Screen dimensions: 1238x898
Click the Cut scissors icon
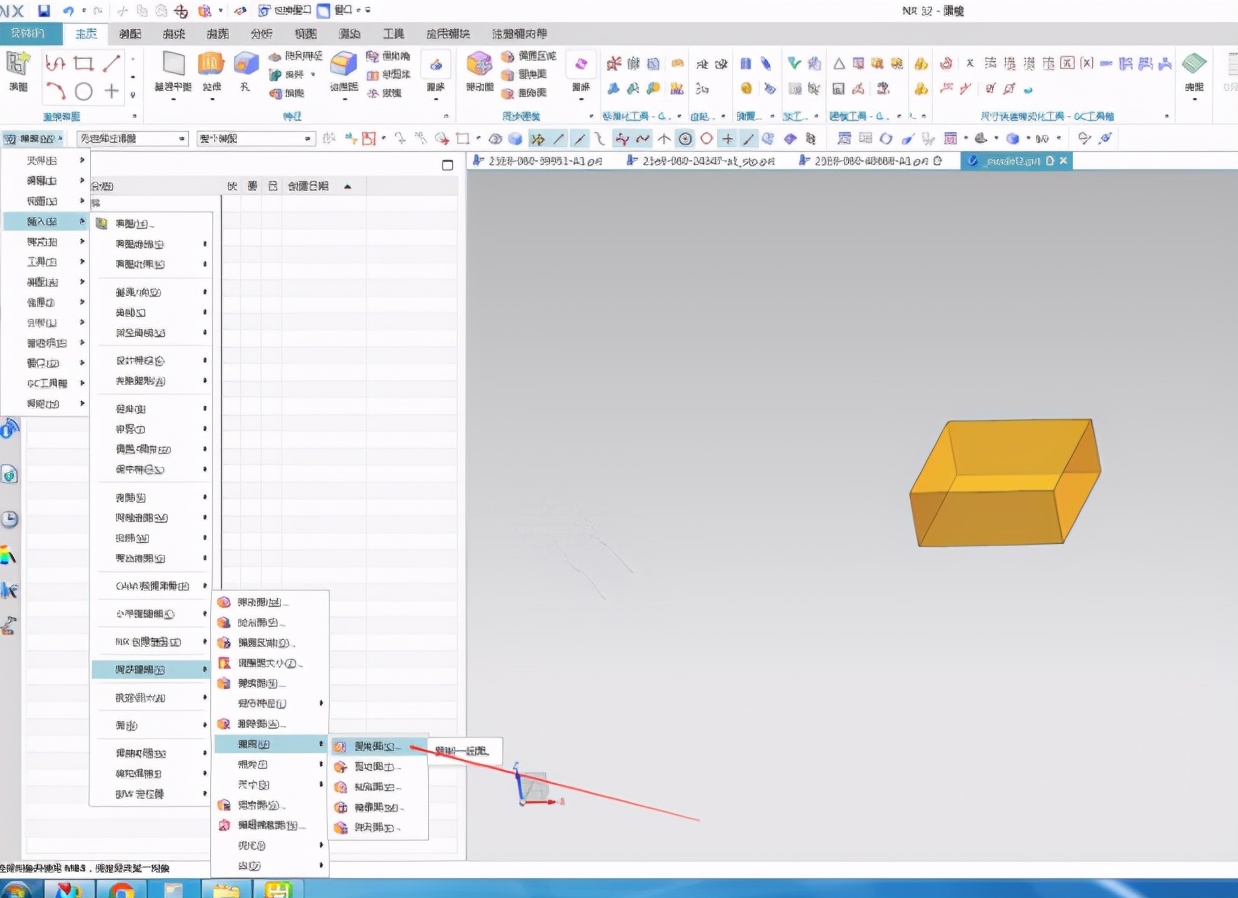click(x=122, y=11)
